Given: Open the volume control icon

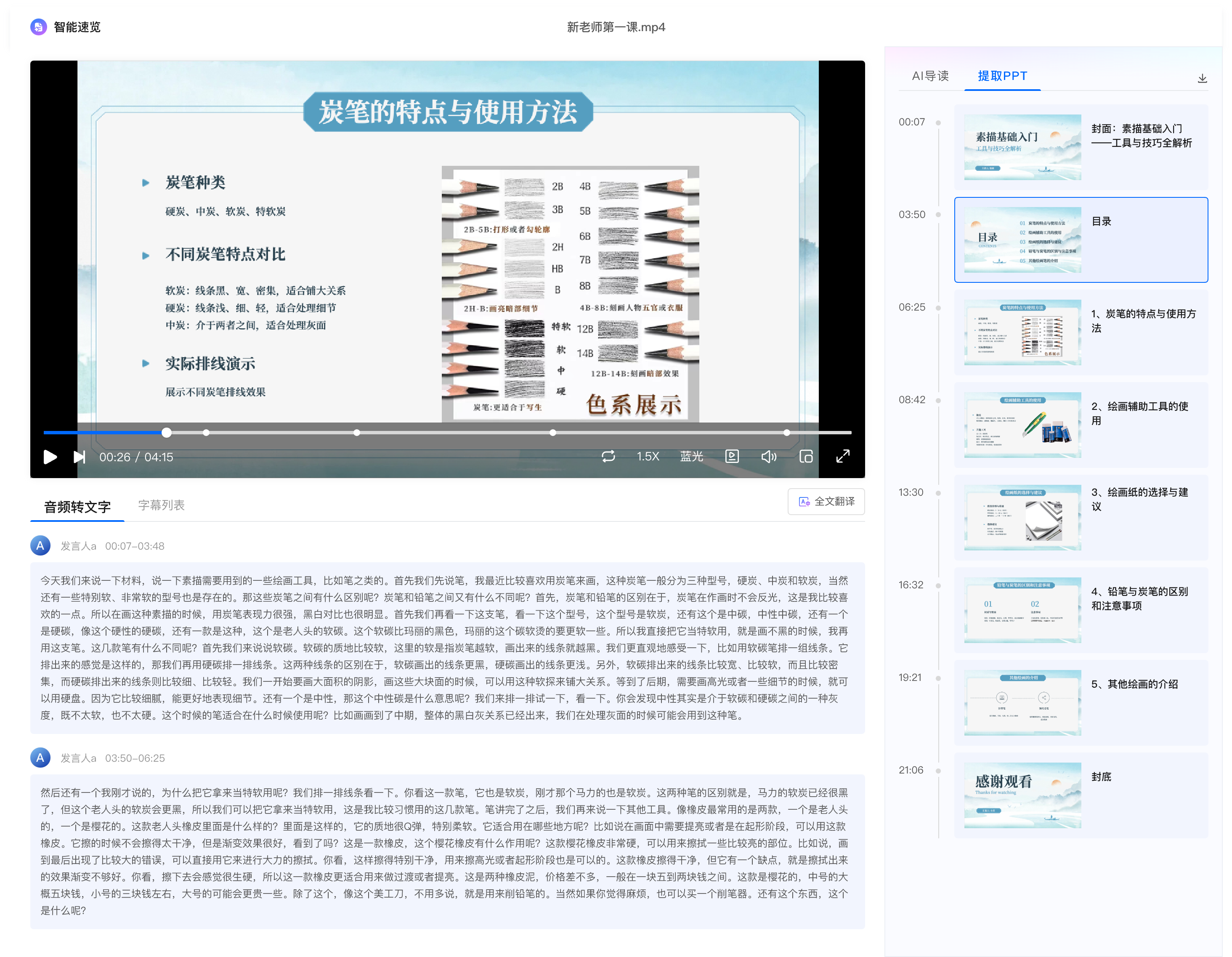Looking at the screenshot, I should pyautogui.click(x=768, y=457).
